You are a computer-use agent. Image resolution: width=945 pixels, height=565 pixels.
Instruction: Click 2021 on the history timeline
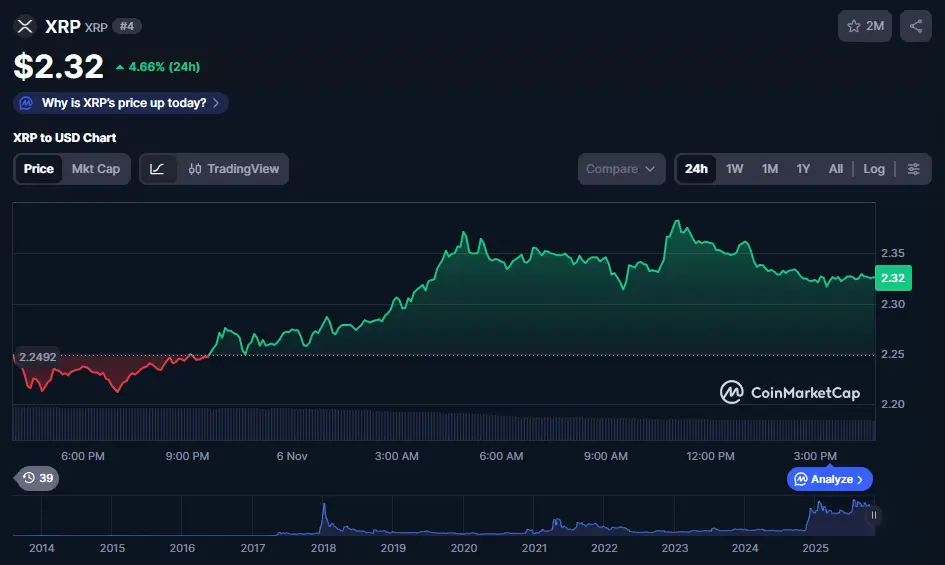(x=534, y=548)
